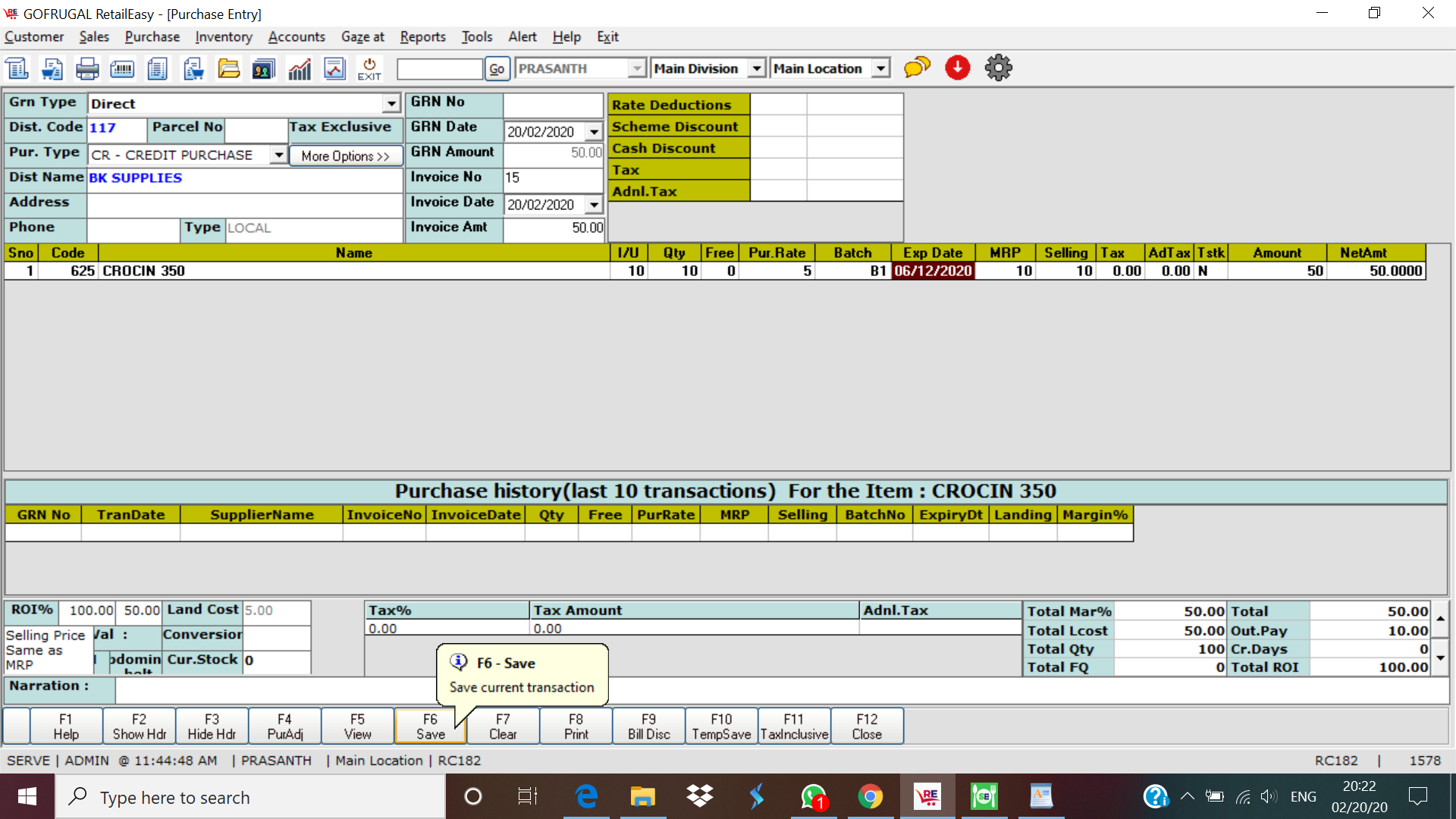Click the printer icon in toolbar
The width and height of the screenshot is (1456, 819).
point(87,69)
